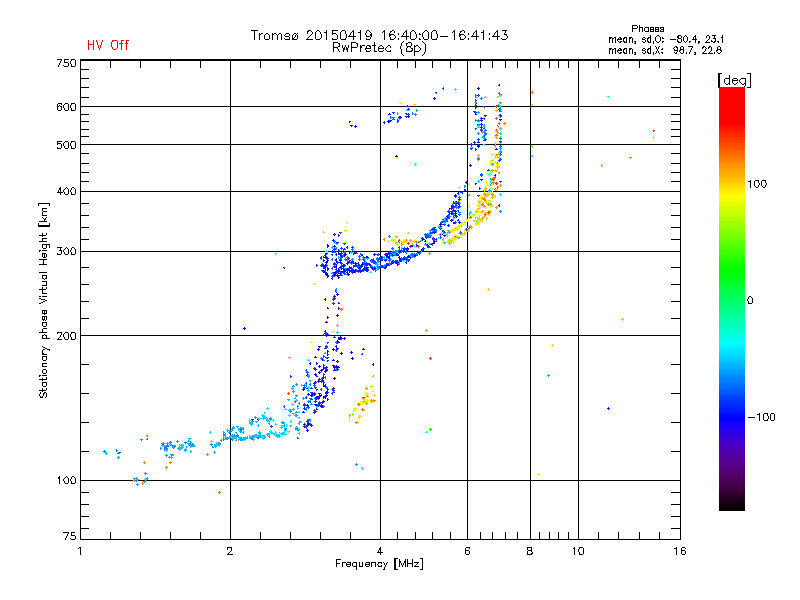Click y-axis tick label '600'

pos(66,107)
